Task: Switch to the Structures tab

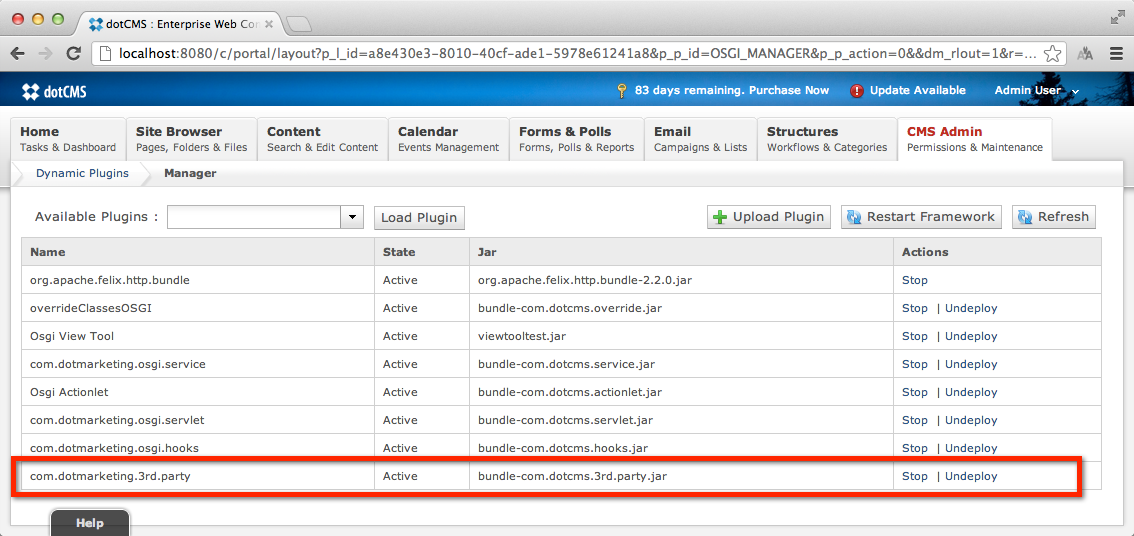Action: coord(826,139)
